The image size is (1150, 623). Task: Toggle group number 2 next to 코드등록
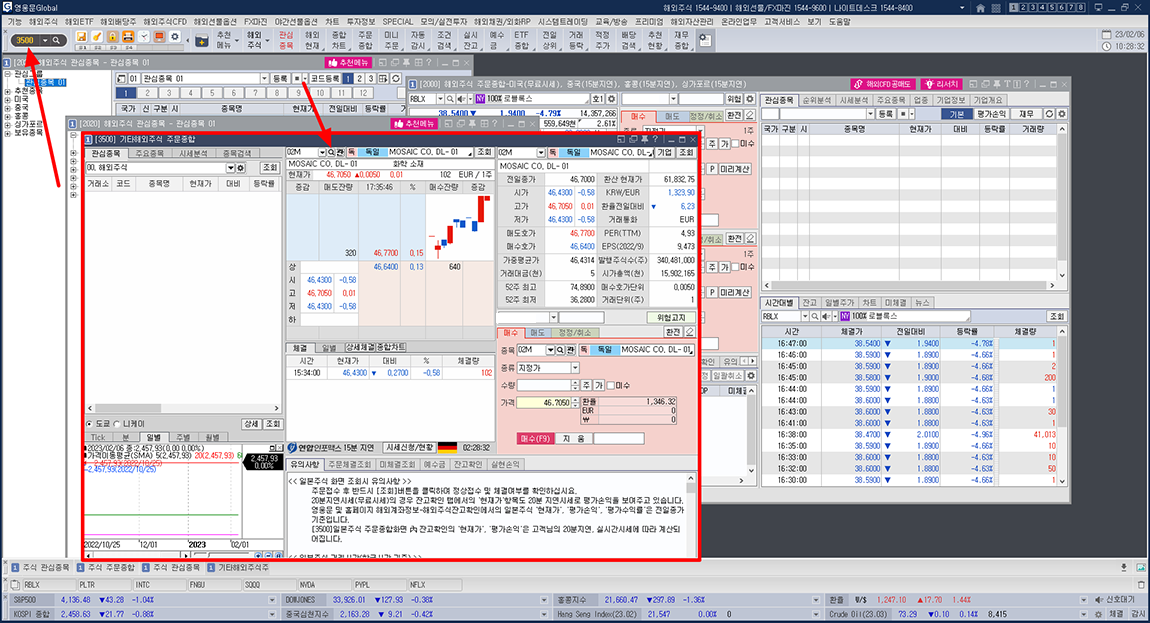click(359, 79)
